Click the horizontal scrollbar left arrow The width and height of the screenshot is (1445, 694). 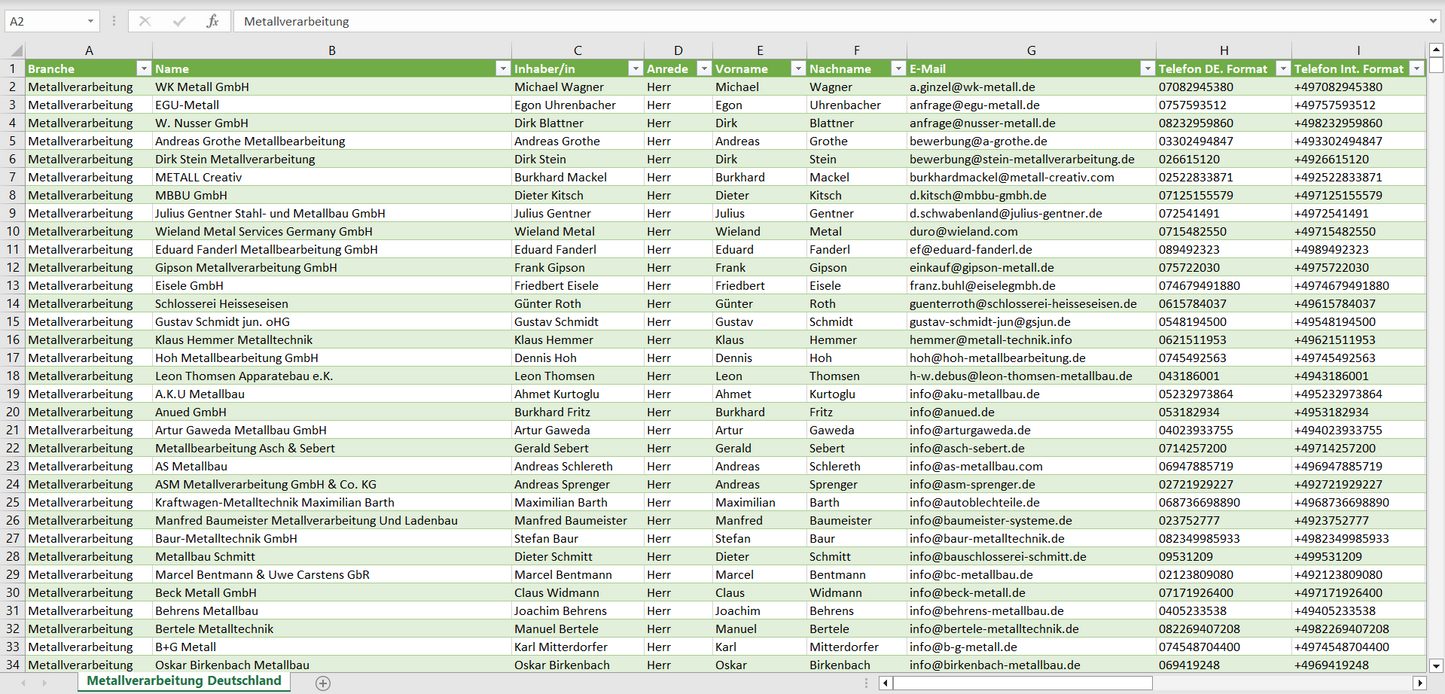885,683
